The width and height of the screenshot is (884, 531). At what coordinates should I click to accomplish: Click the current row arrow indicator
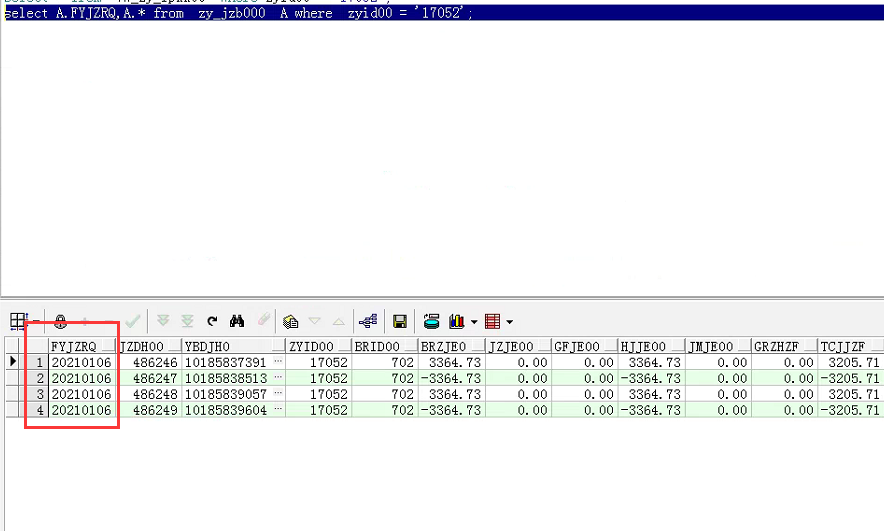13,362
